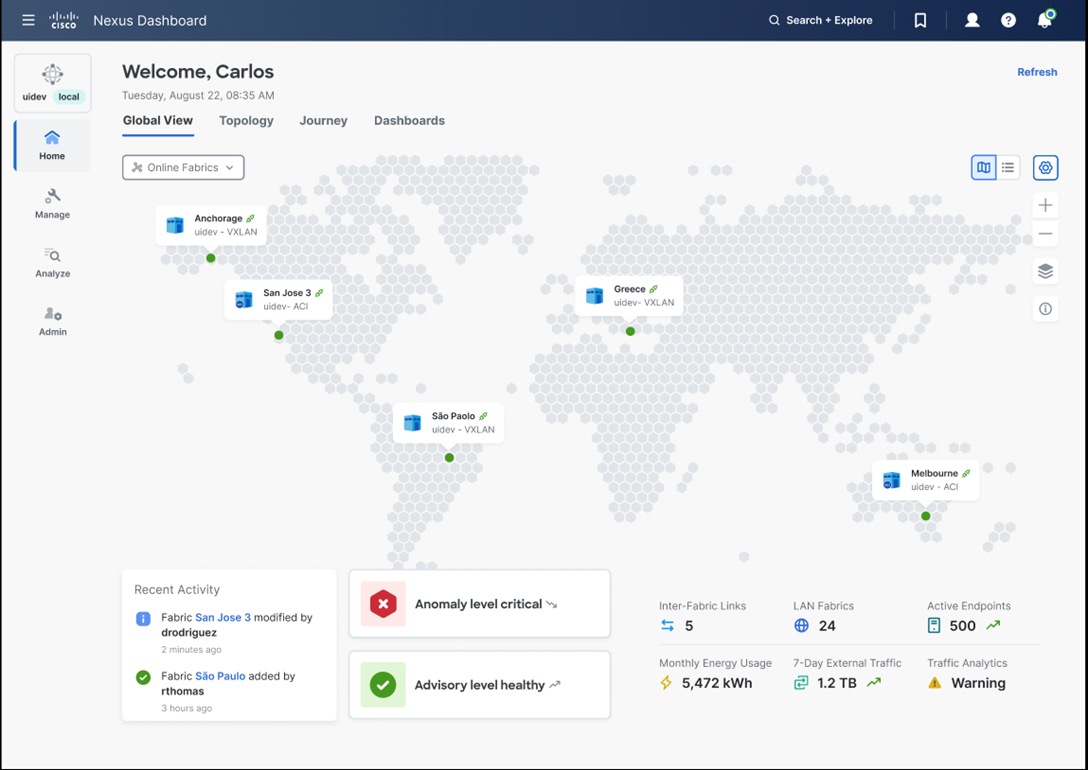Click the bookmarks icon in the header

click(919, 19)
